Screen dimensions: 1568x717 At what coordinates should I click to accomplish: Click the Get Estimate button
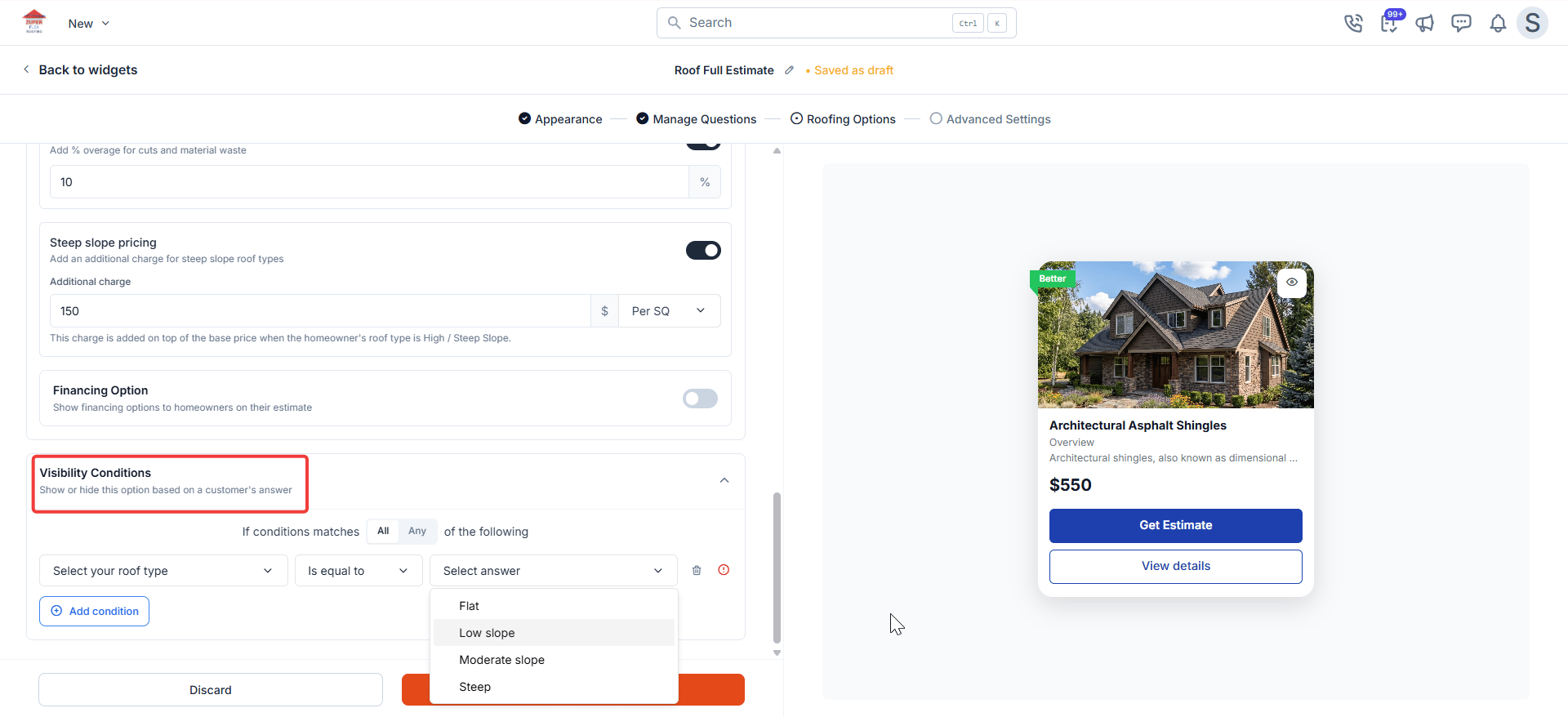click(x=1176, y=526)
